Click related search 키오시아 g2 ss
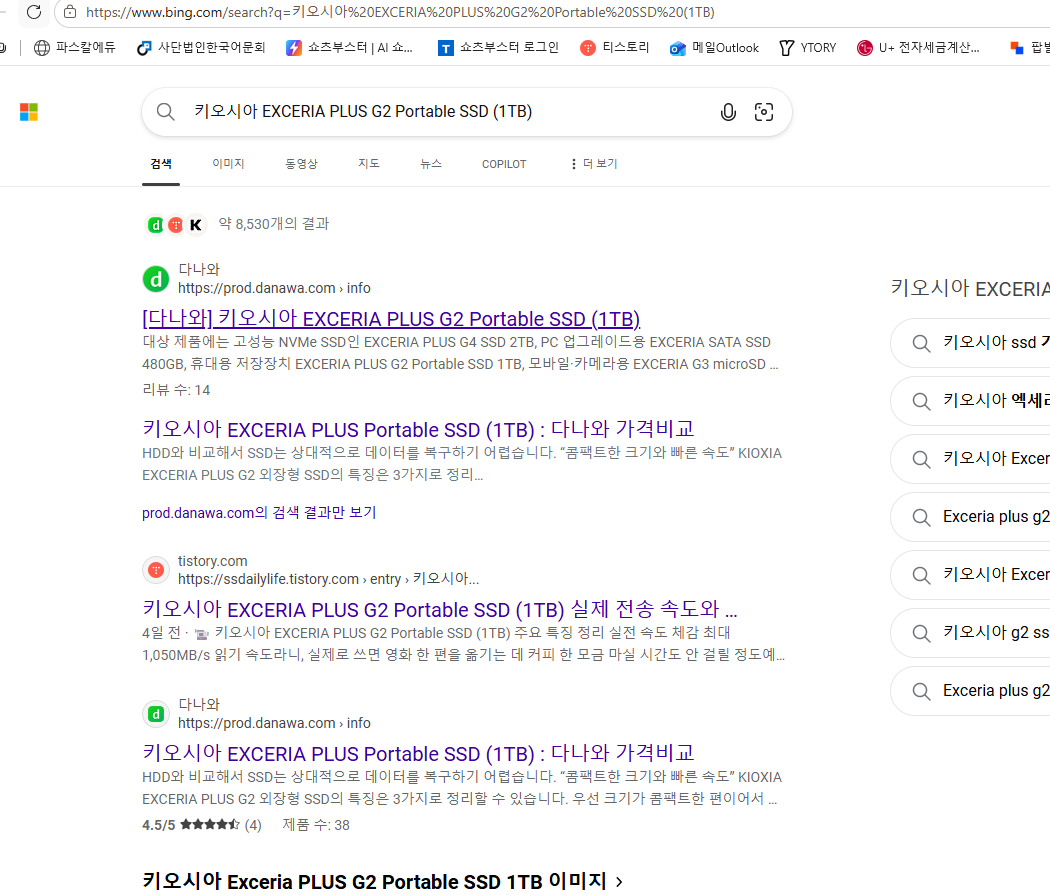This screenshot has height=895, width=1050. click(x=970, y=633)
